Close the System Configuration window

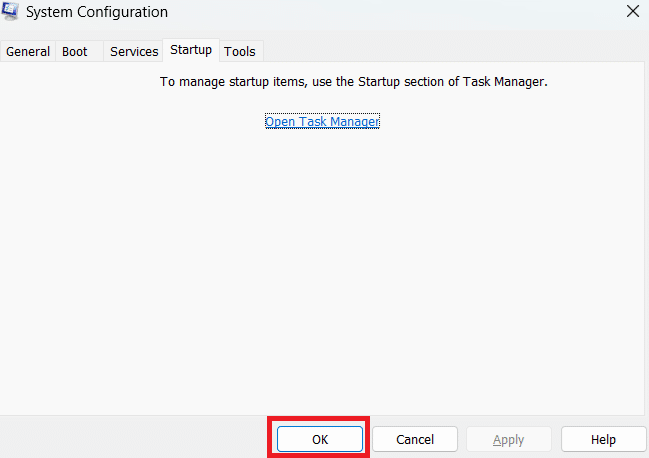[633, 12]
